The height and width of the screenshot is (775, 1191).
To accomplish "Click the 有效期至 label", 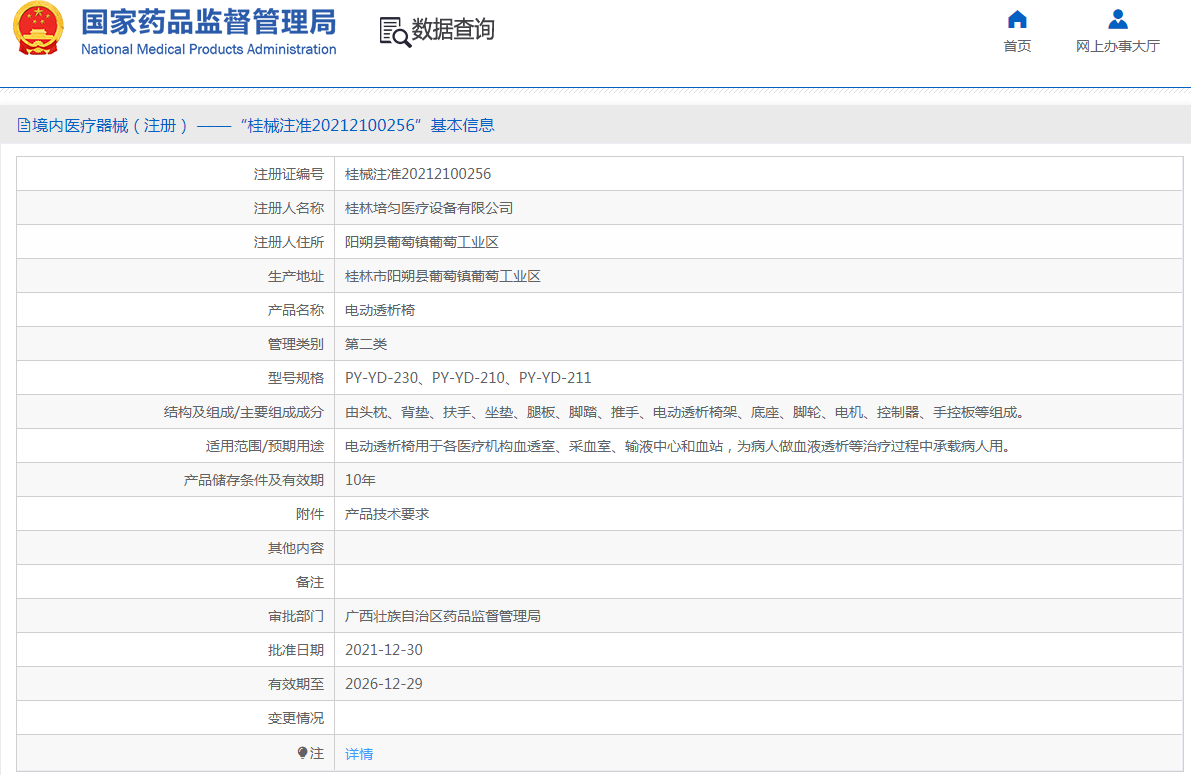I will tap(295, 684).
